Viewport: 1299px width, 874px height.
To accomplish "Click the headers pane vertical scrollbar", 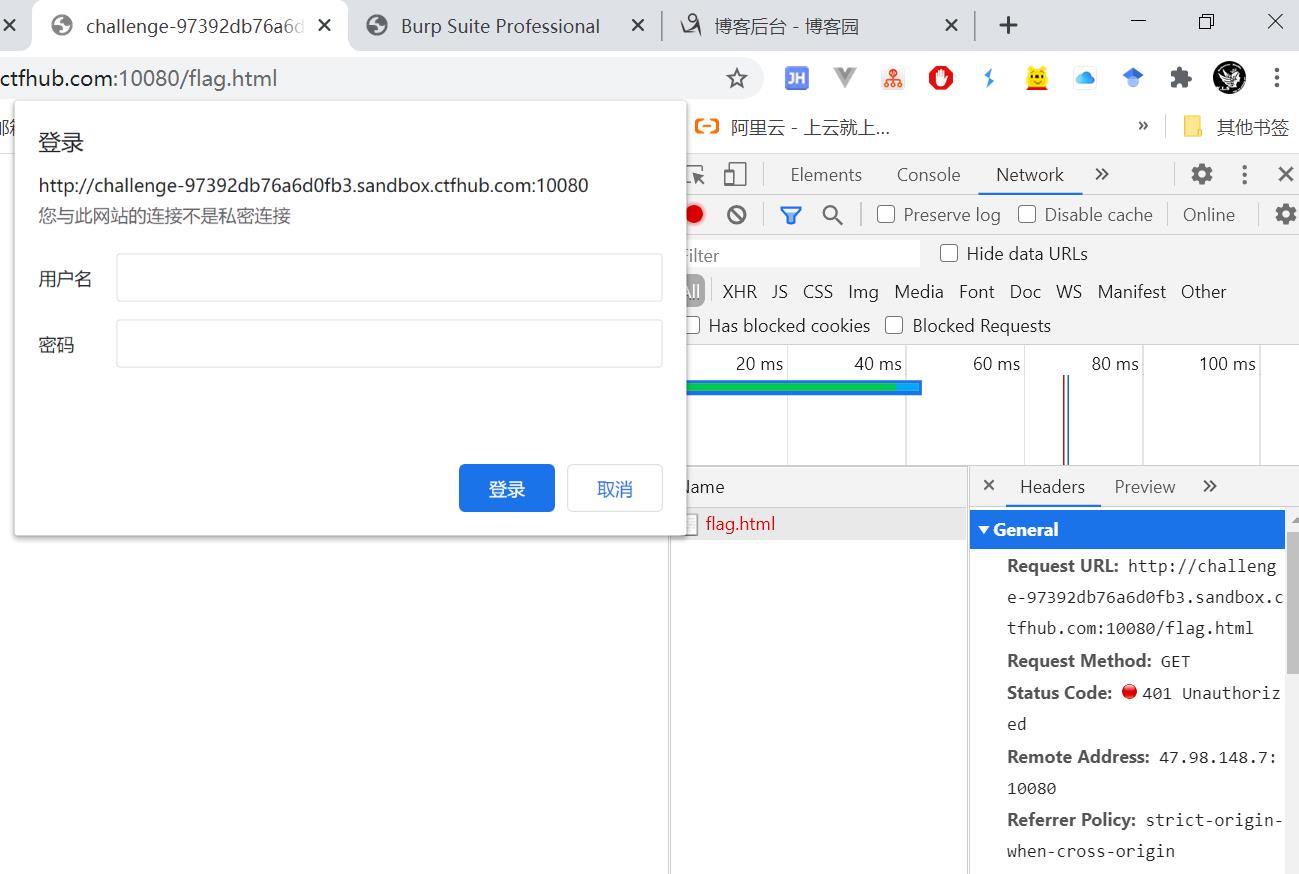I will click(1292, 604).
